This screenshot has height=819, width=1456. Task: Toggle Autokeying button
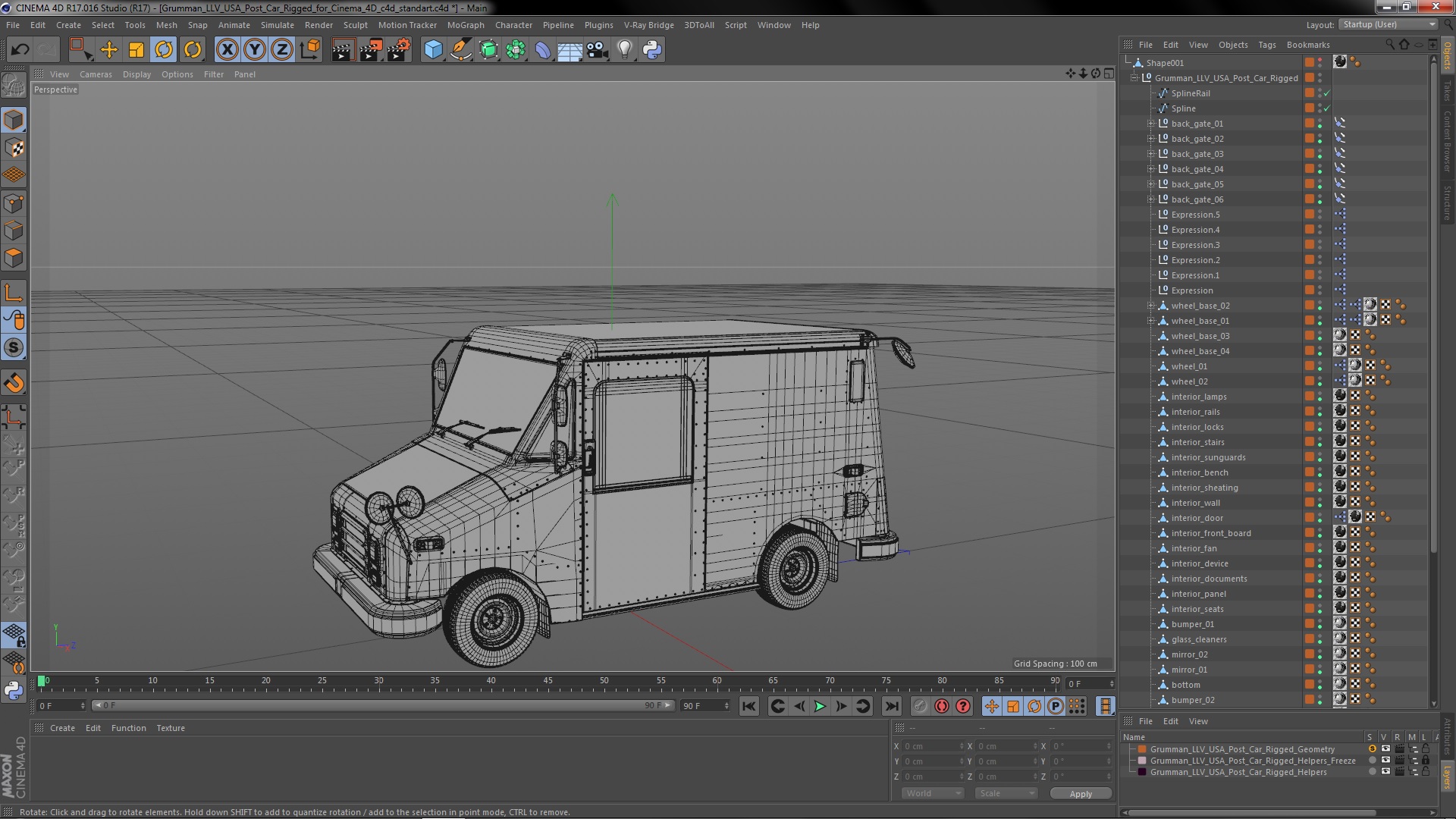(x=942, y=706)
